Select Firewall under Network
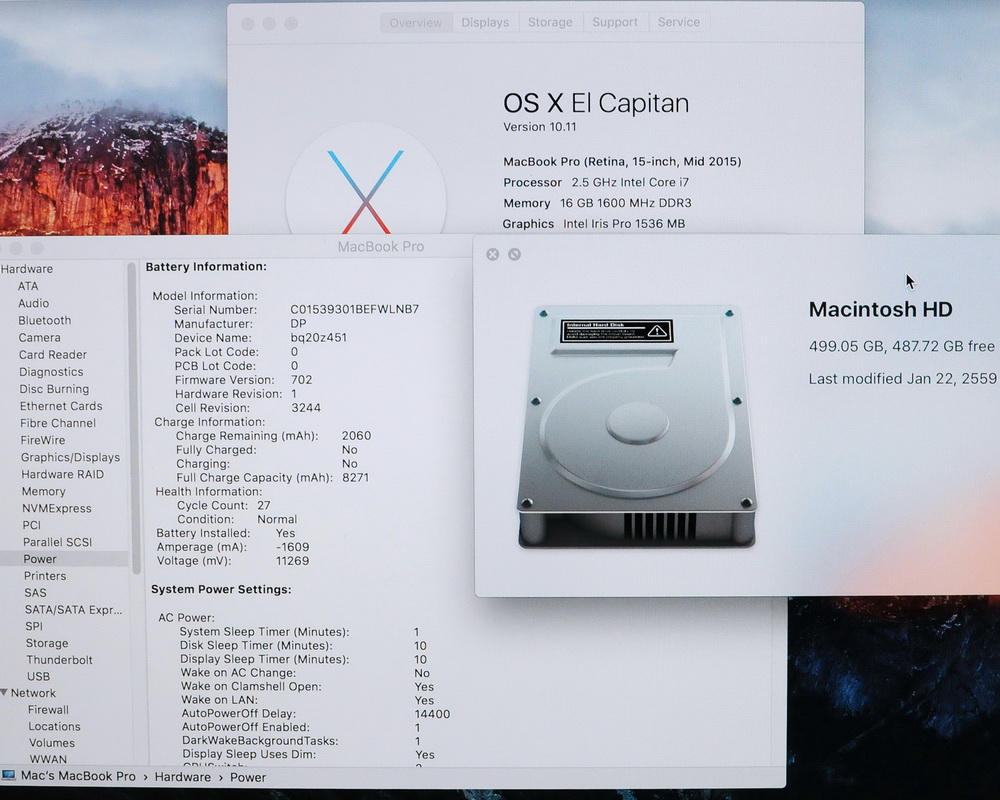This screenshot has width=1000, height=800. point(48,709)
